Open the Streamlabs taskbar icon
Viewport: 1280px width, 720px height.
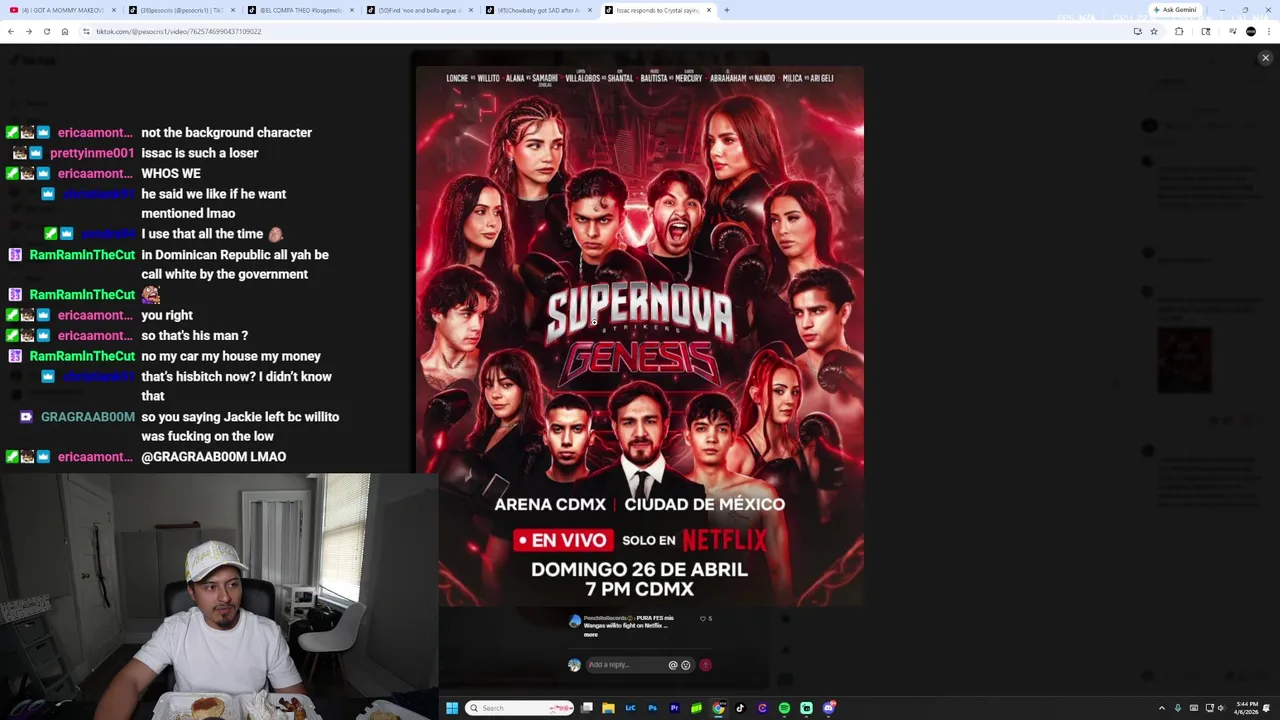(806, 708)
